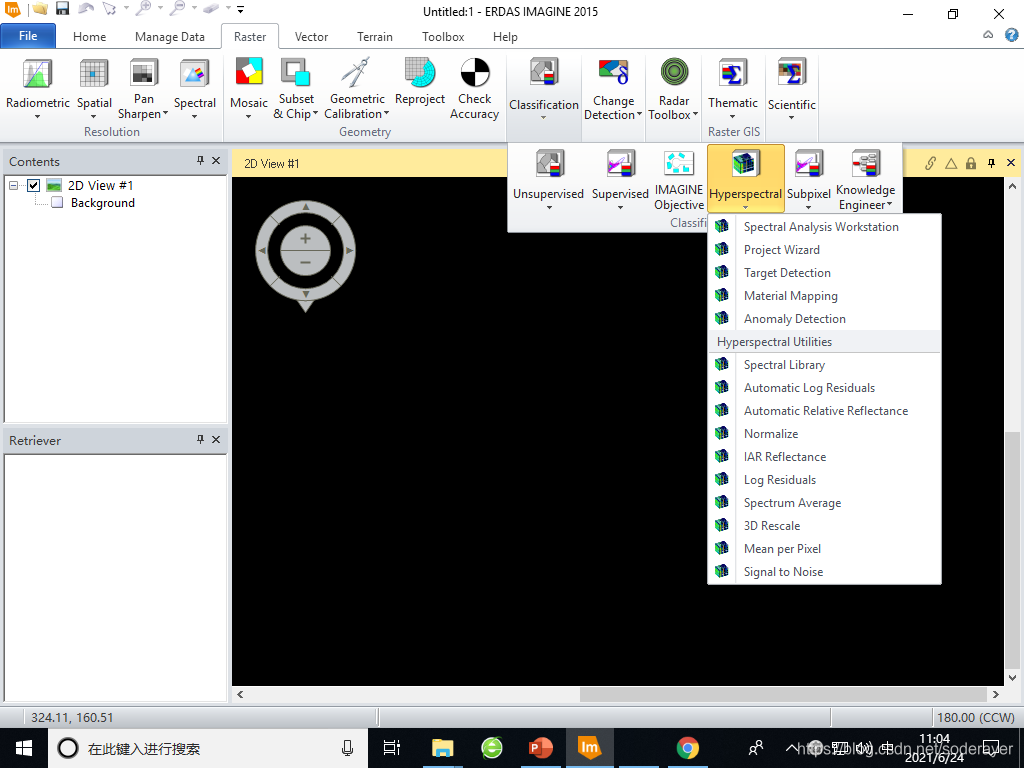Image resolution: width=1024 pixels, height=768 pixels.
Task: Open the ERDAS Help question mark icon
Action: tap(1011, 35)
